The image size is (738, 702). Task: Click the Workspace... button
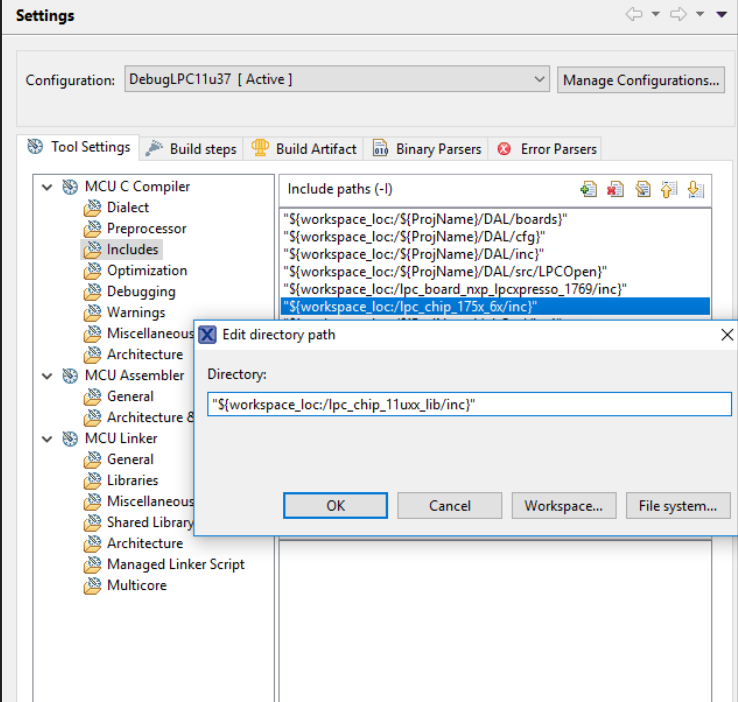click(564, 506)
